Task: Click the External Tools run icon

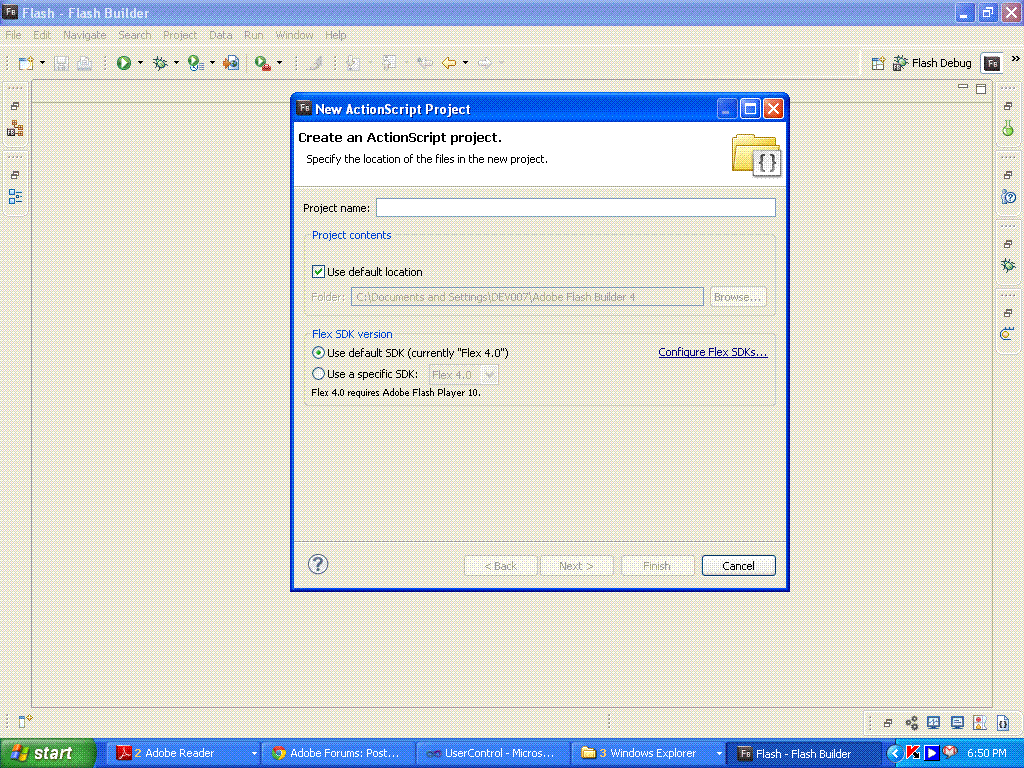Action: pyautogui.click(x=263, y=63)
